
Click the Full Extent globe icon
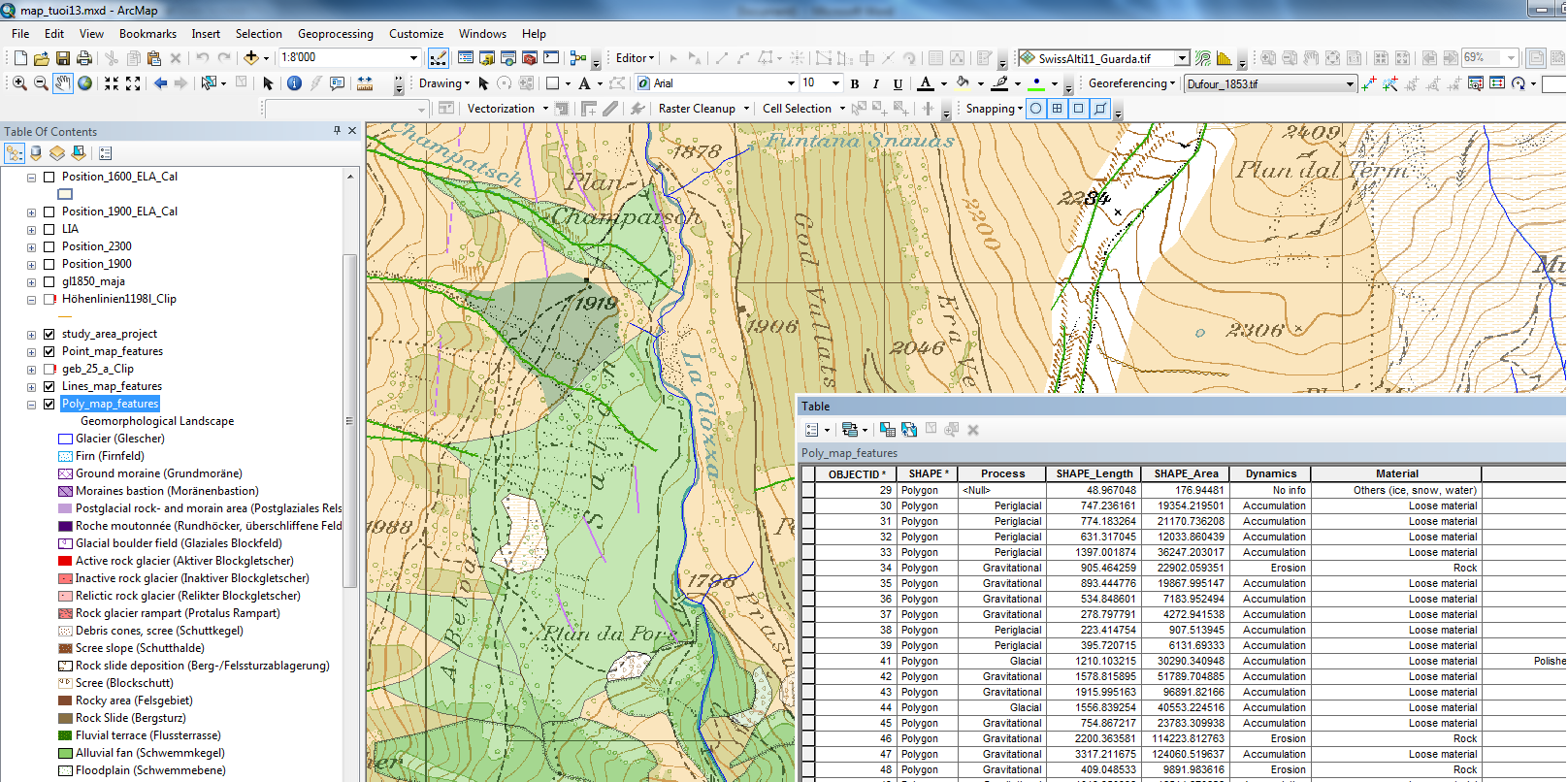click(x=85, y=83)
